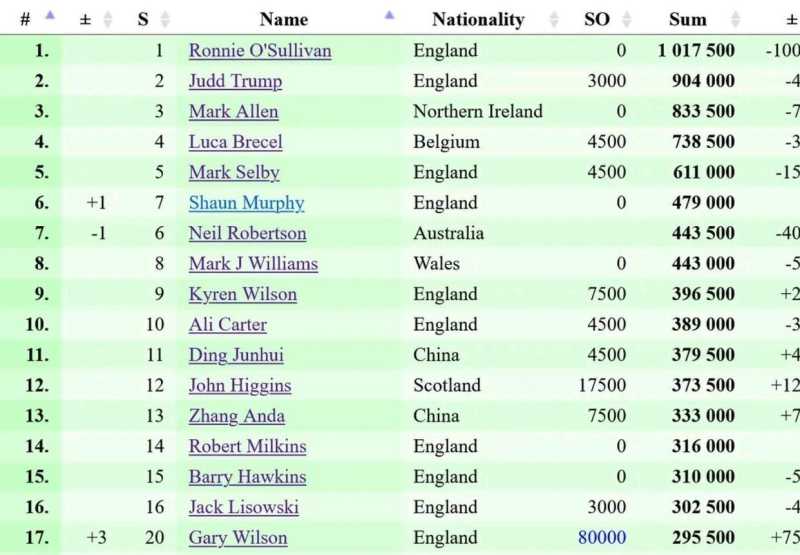This screenshot has height=555, width=800.
Task: Select the John Higgins player link
Action: (240, 385)
